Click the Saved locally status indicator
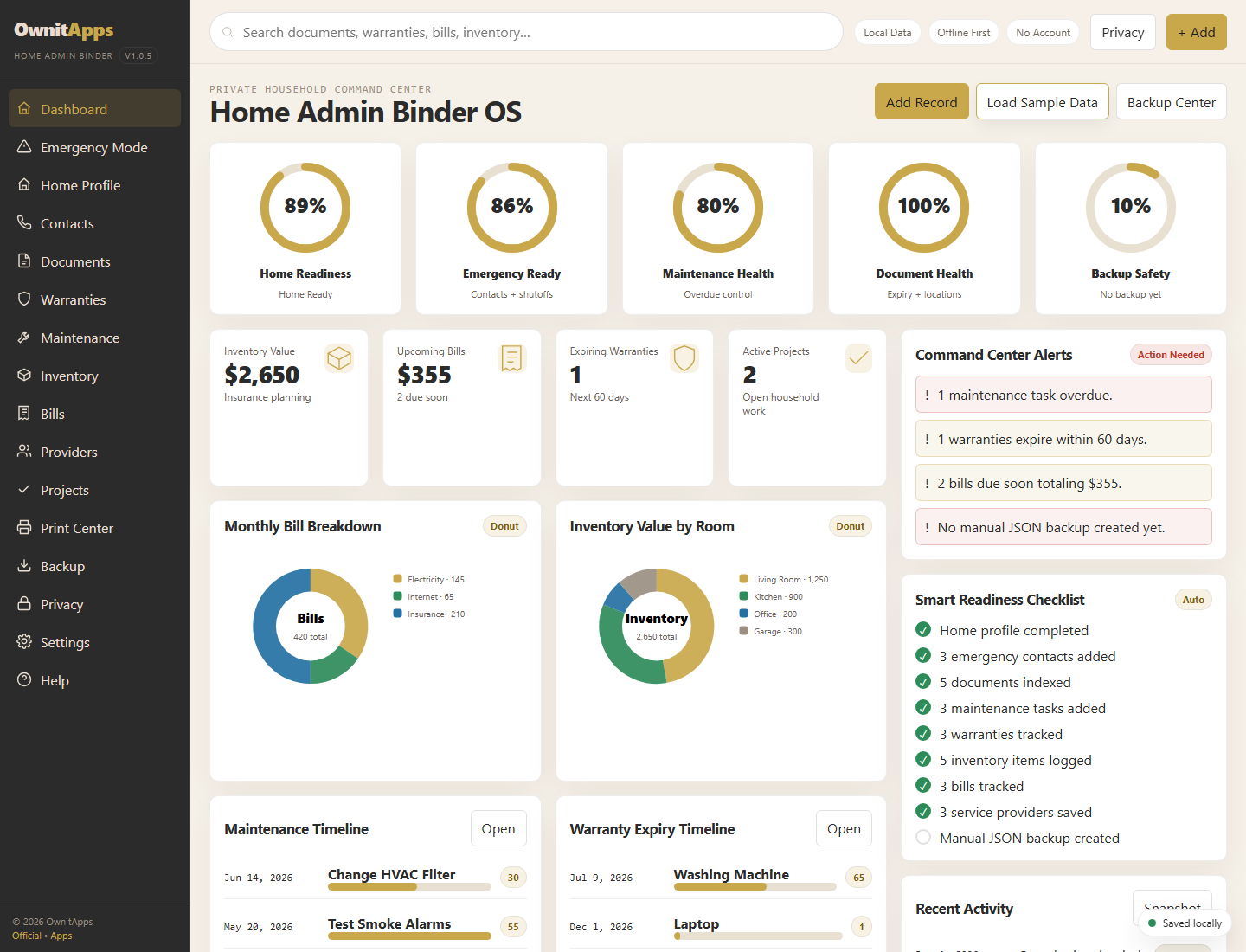Image resolution: width=1246 pixels, height=952 pixels. point(1185,923)
